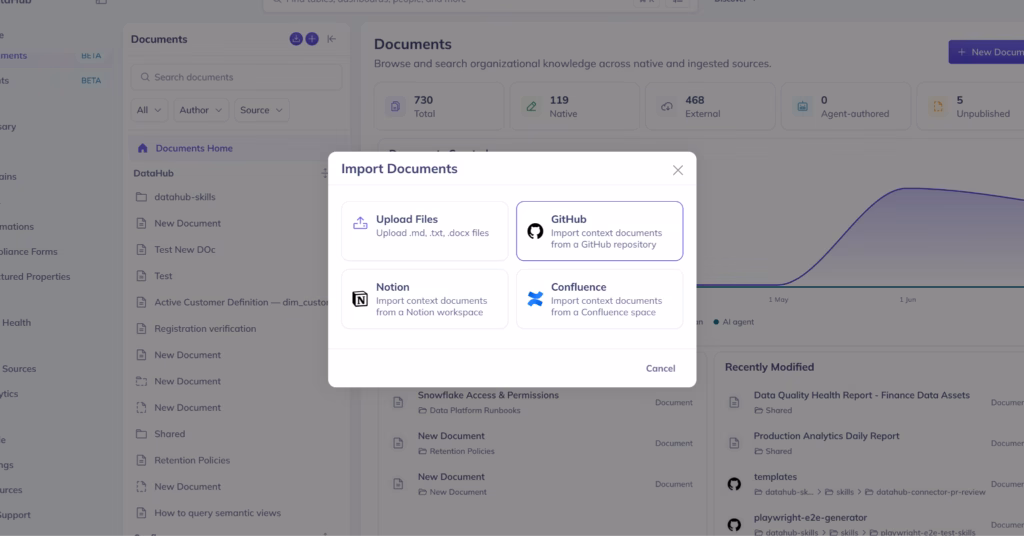Screen dimensions: 1024x536
Task: Click the import documents icon in sidebar header
Action: click(296, 39)
